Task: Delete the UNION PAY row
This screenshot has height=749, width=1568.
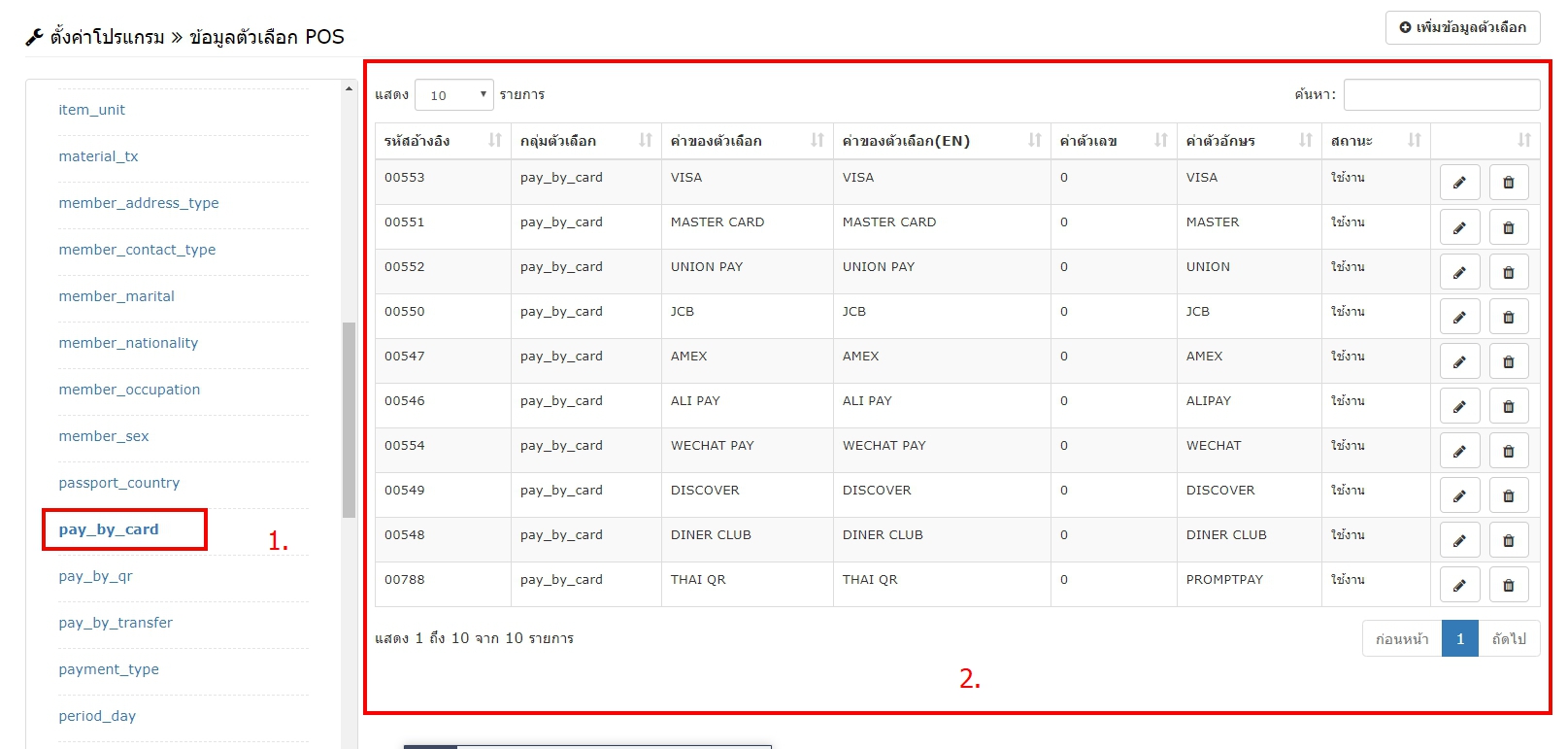Action: click(1509, 272)
